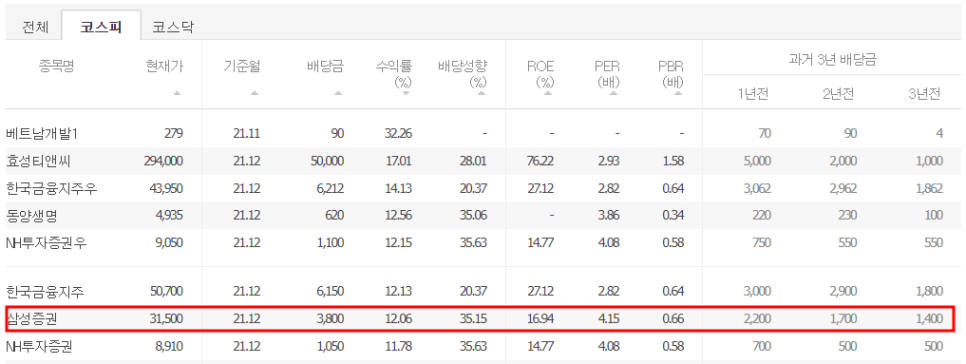Click the 종목명 column header
The width and height of the screenshot is (966, 364).
point(56,66)
